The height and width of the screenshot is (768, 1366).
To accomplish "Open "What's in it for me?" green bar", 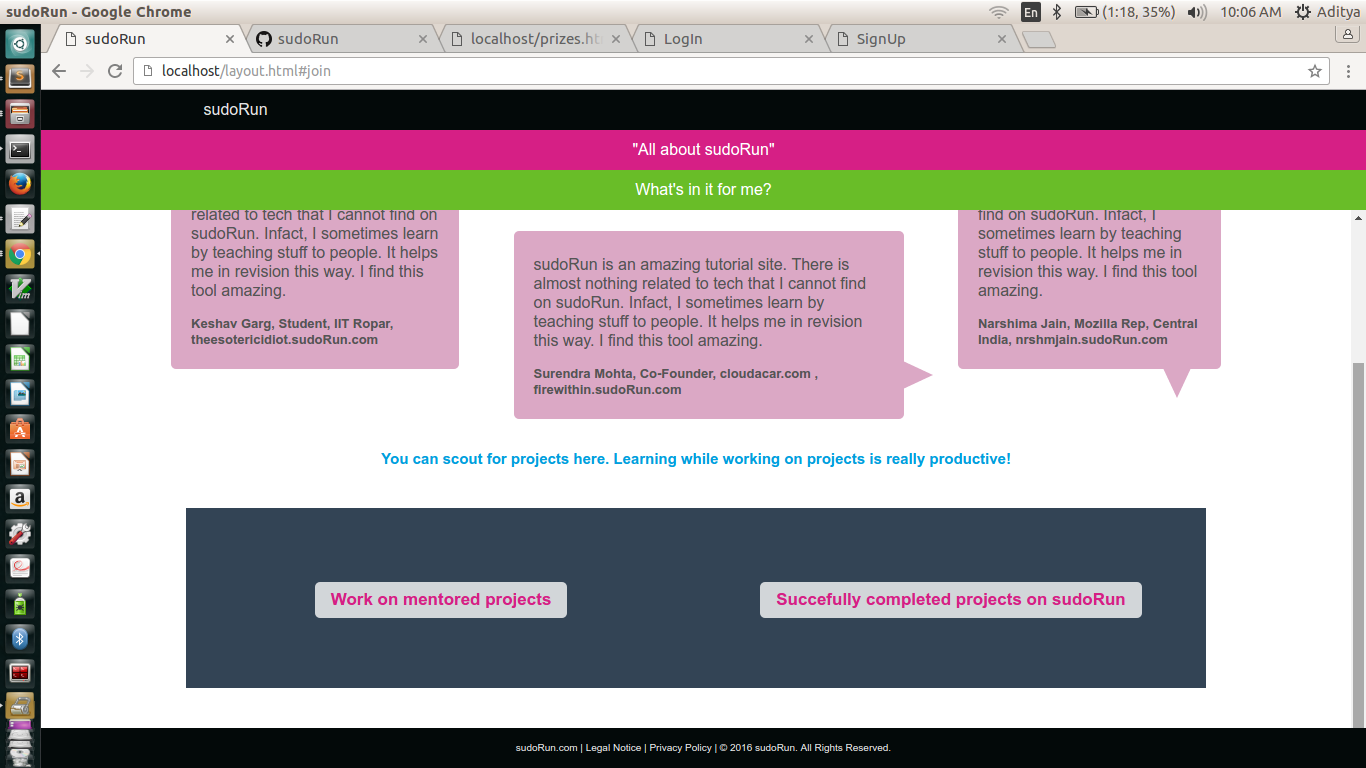I will click(703, 190).
